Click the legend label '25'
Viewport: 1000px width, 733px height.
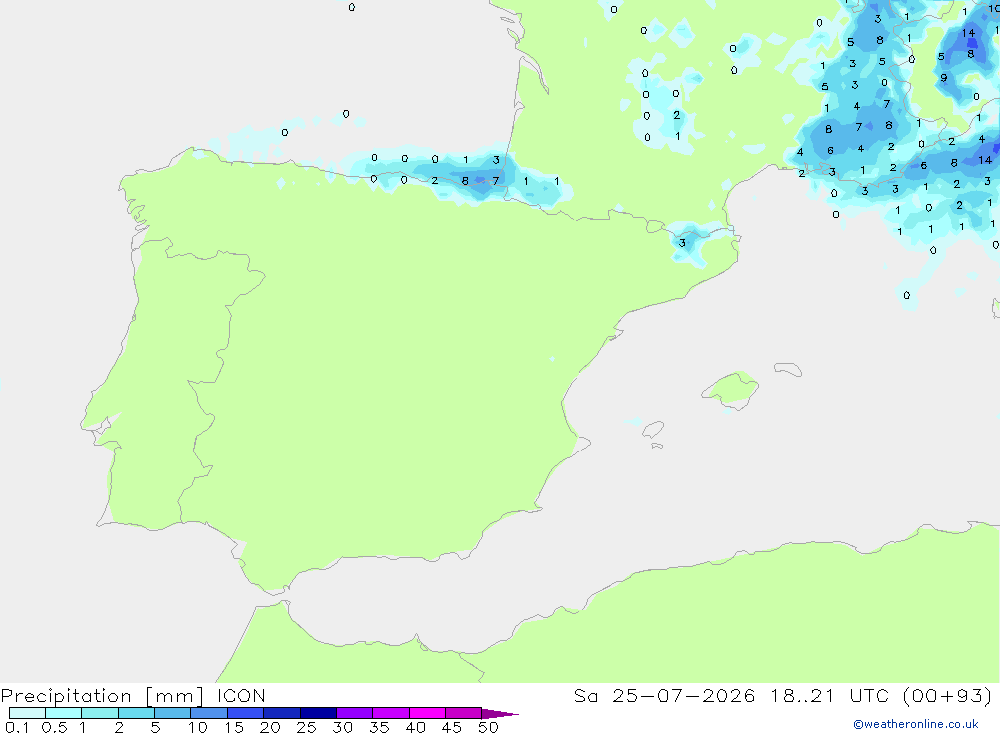(x=306, y=727)
